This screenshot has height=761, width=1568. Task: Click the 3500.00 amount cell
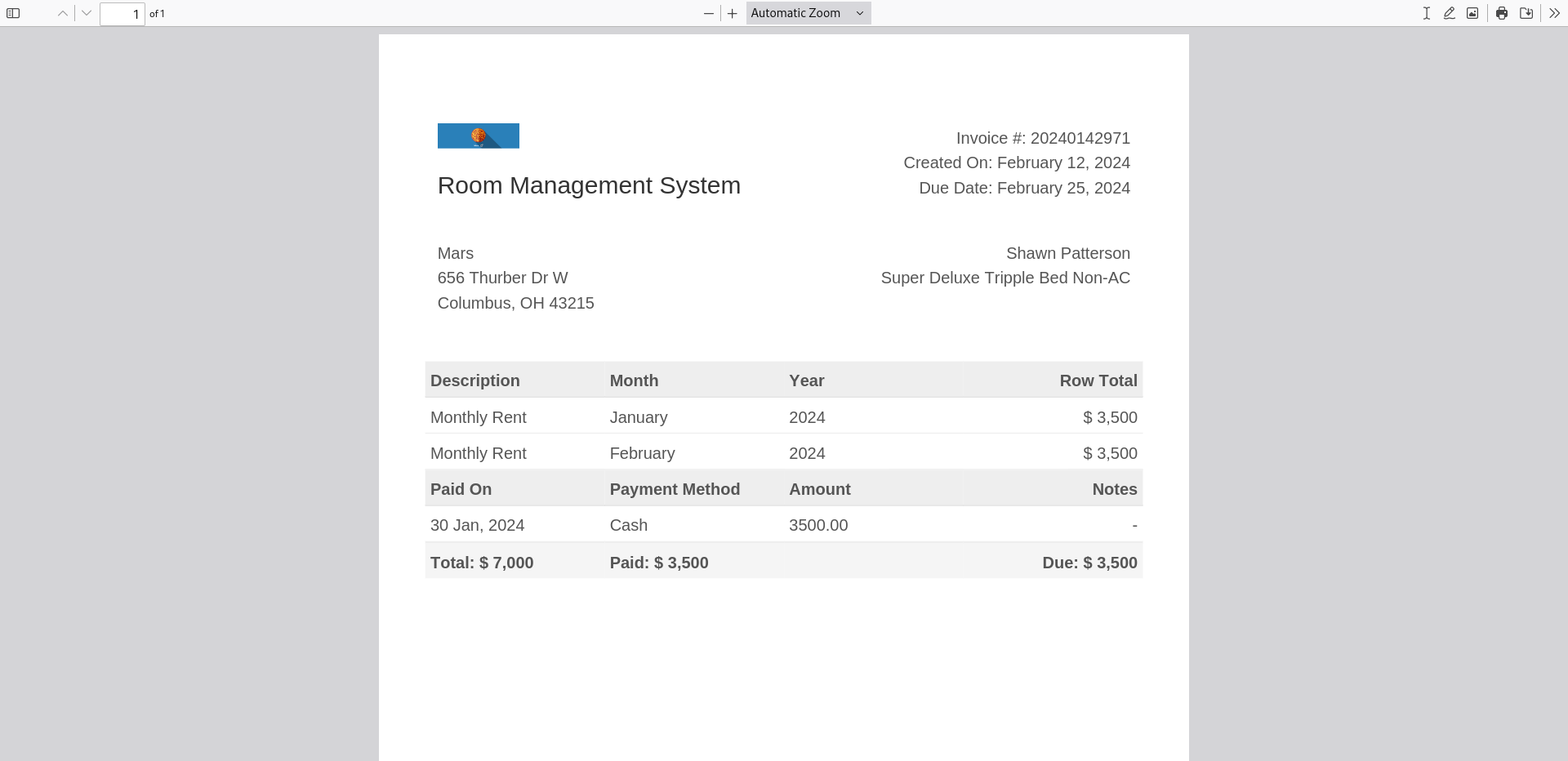pyautogui.click(x=818, y=525)
